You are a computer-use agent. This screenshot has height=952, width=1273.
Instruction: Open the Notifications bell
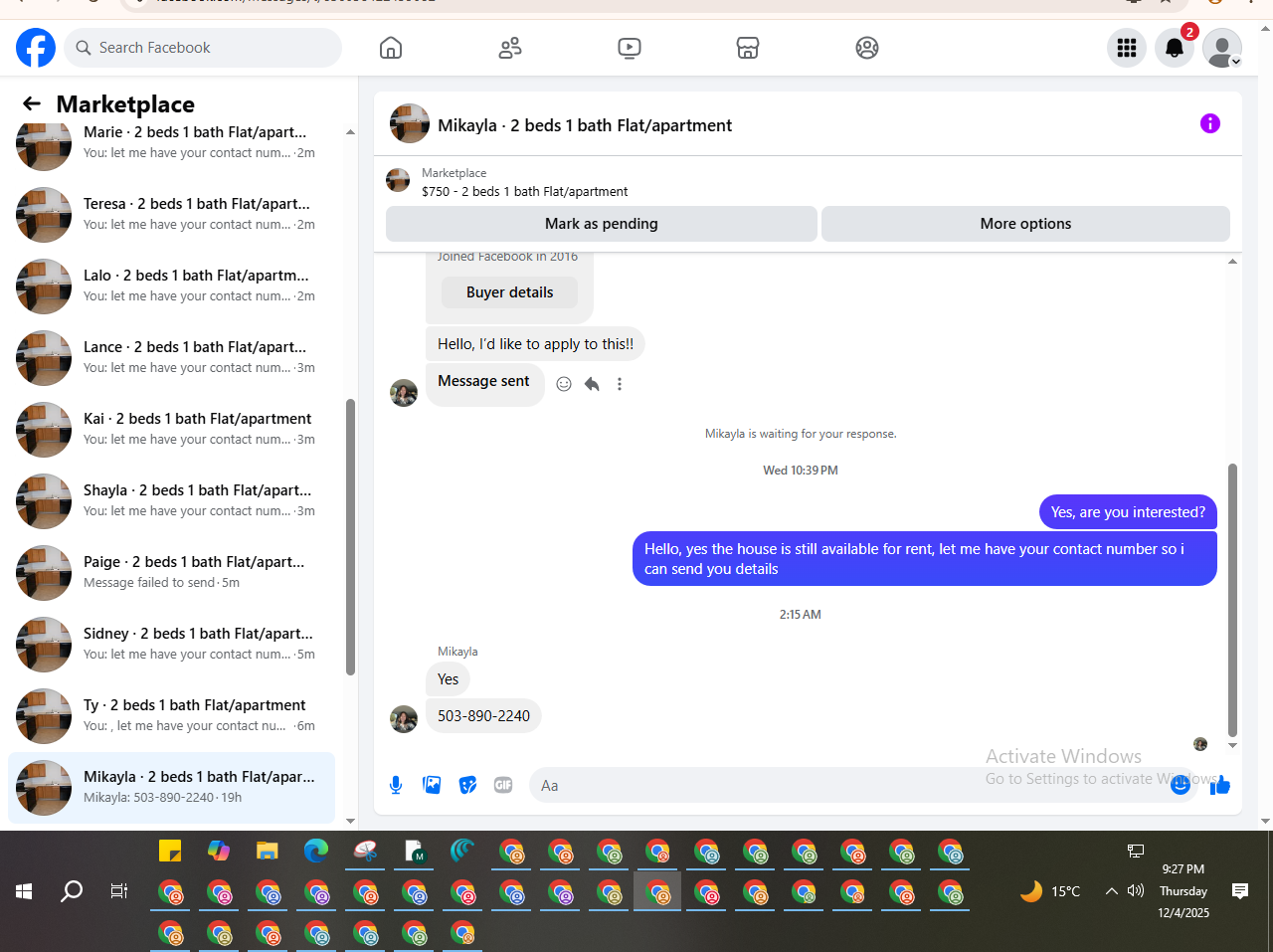1175,48
